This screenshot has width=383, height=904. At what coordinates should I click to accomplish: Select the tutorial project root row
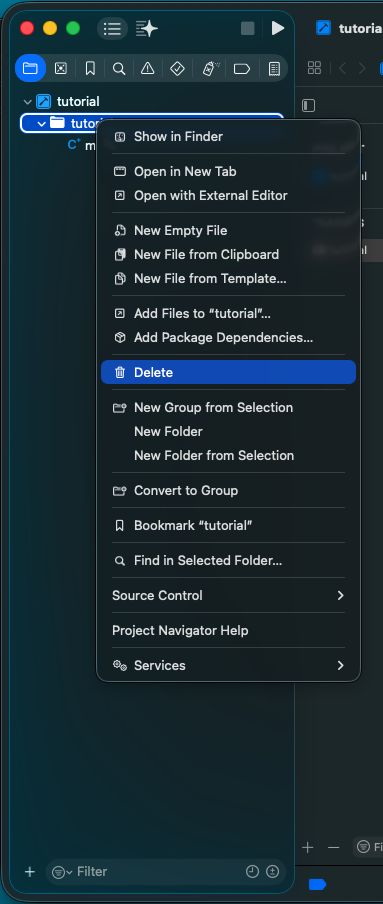pyautogui.click(x=152, y=101)
